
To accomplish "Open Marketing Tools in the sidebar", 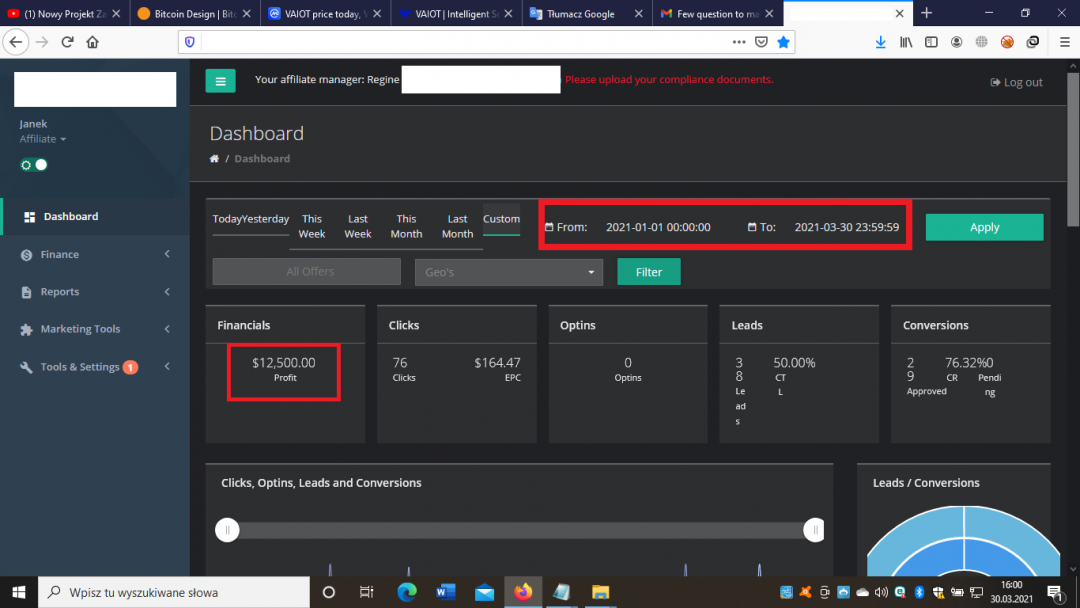I will pos(95,329).
